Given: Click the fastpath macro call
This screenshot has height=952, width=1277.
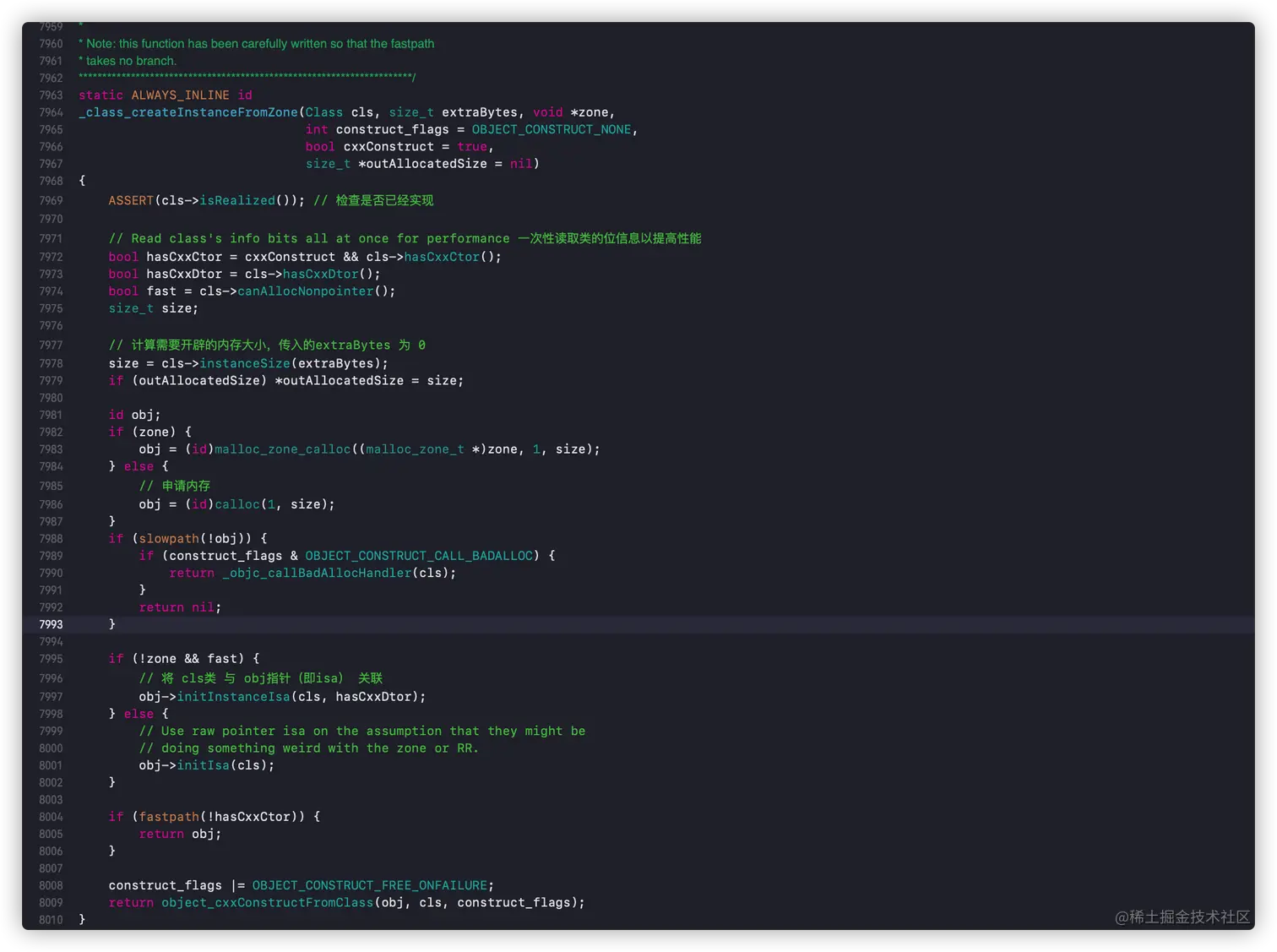Looking at the screenshot, I should (x=169, y=817).
